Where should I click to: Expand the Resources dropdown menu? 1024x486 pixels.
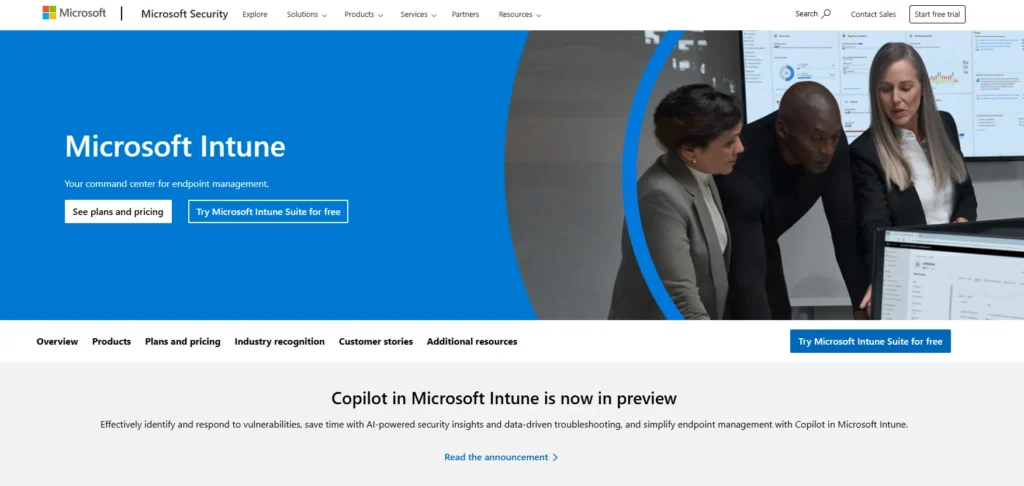point(519,14)
